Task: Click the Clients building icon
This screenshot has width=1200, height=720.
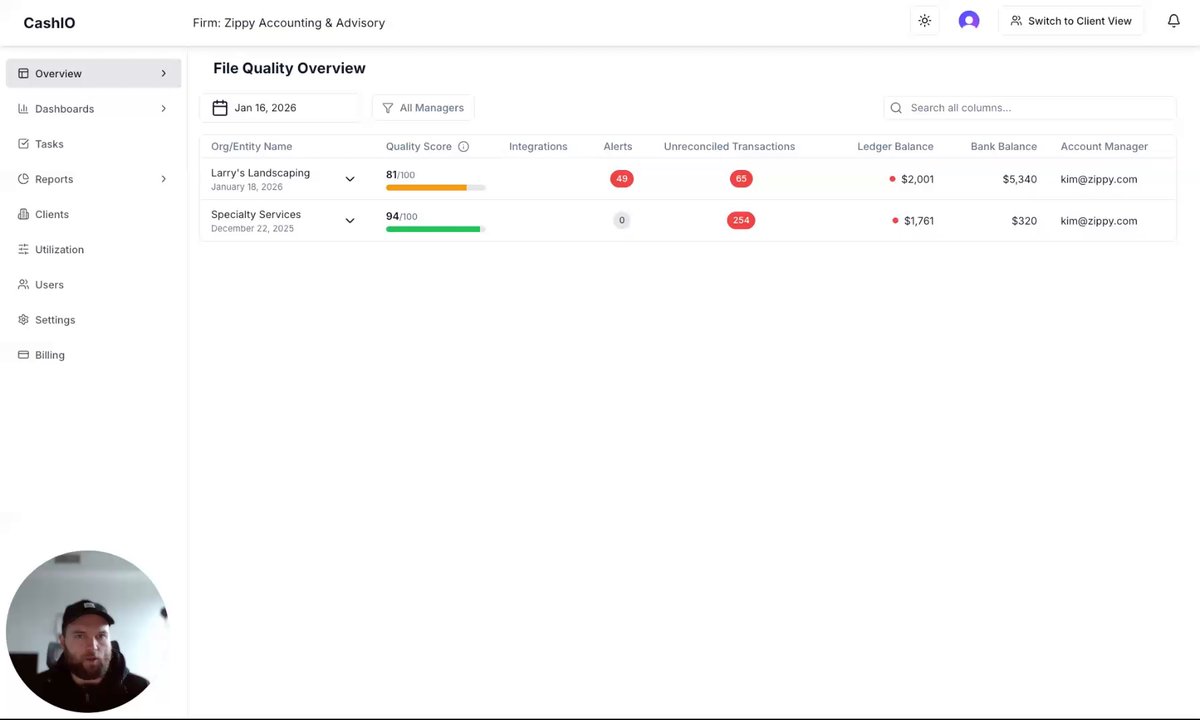Action: click(x=24, y=214)
